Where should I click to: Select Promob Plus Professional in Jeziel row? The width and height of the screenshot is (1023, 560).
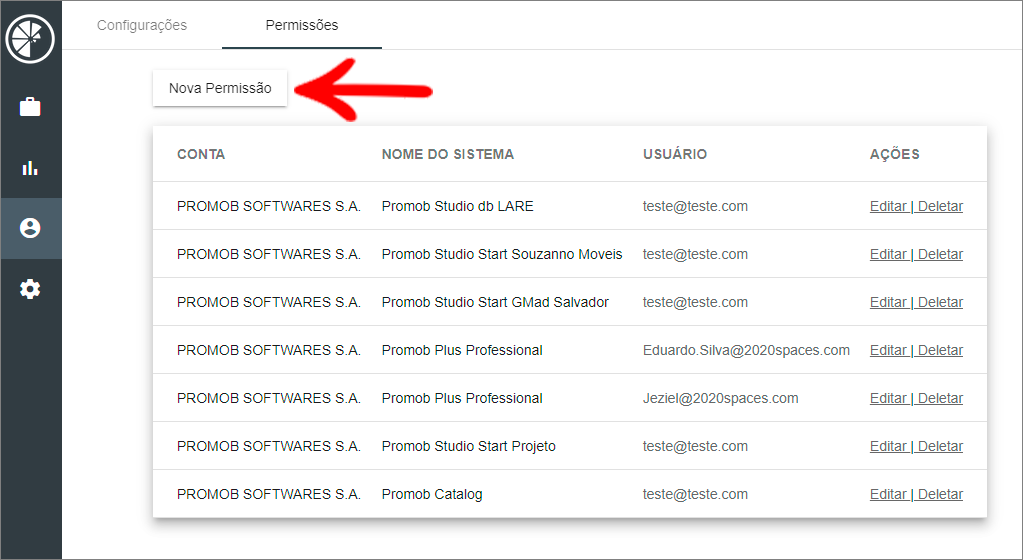[462, 398]
